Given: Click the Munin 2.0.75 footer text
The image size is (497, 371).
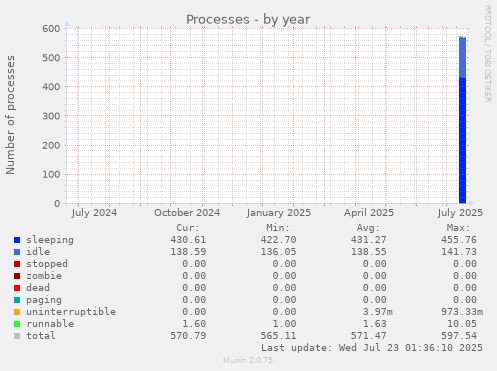Looking at the screenshot, I should pyautogui.click(x=248, y=360).
